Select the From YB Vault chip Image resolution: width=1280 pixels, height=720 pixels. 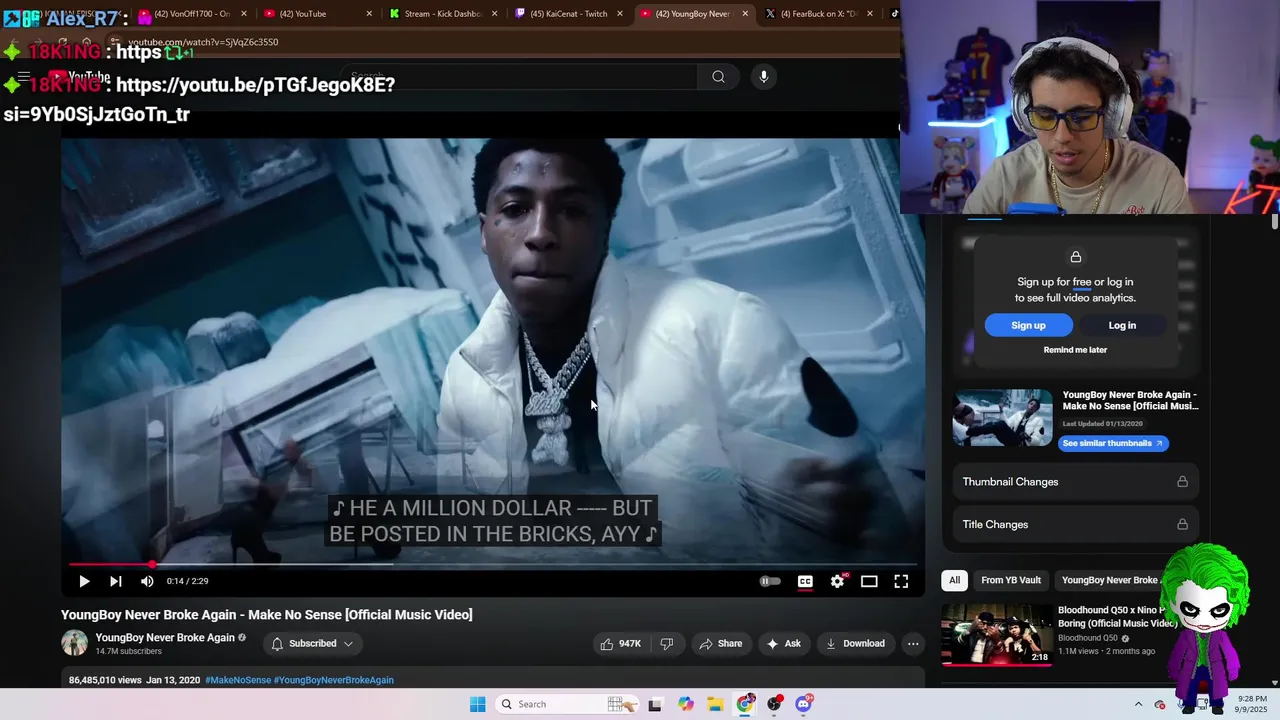(x=1011, y=580)
